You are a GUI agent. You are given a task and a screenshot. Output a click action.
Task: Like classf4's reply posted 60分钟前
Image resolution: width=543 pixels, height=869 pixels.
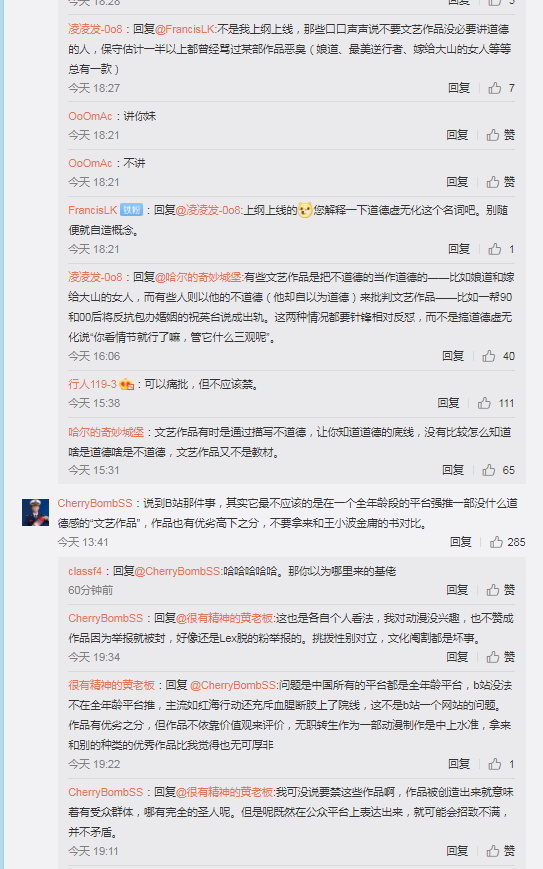pos(501,590)
